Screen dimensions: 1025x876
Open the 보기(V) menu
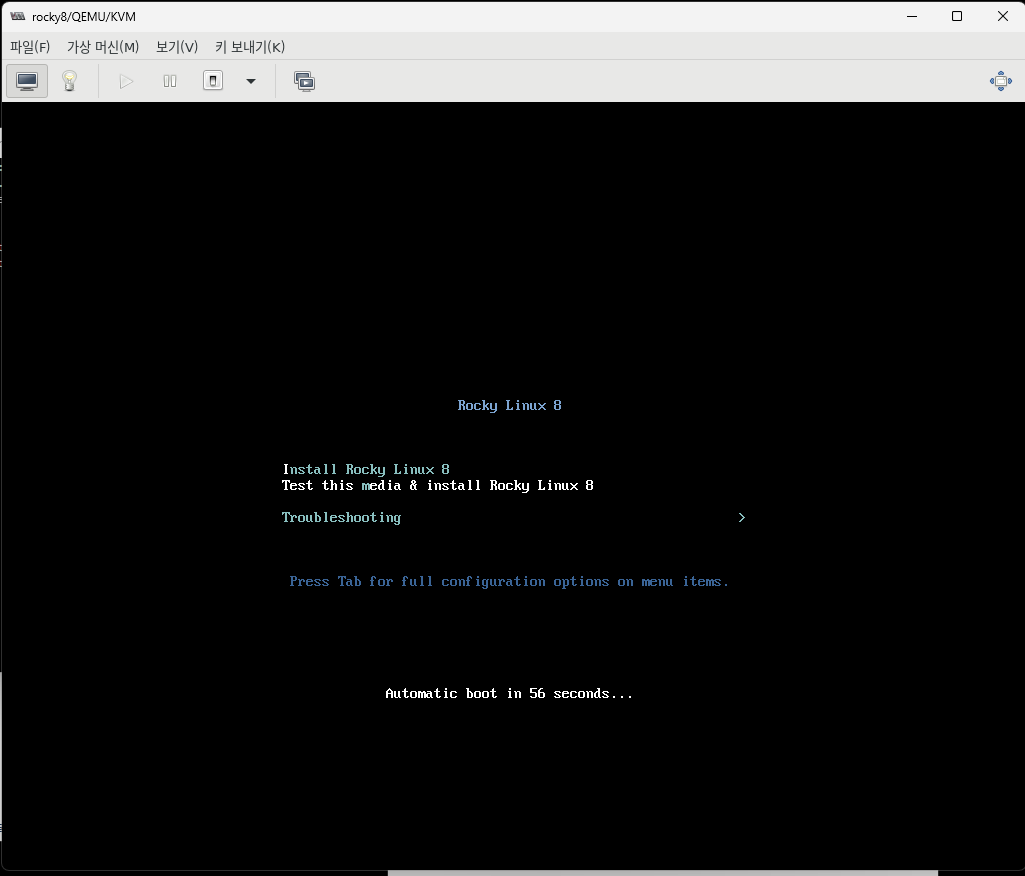coord(177,46)
